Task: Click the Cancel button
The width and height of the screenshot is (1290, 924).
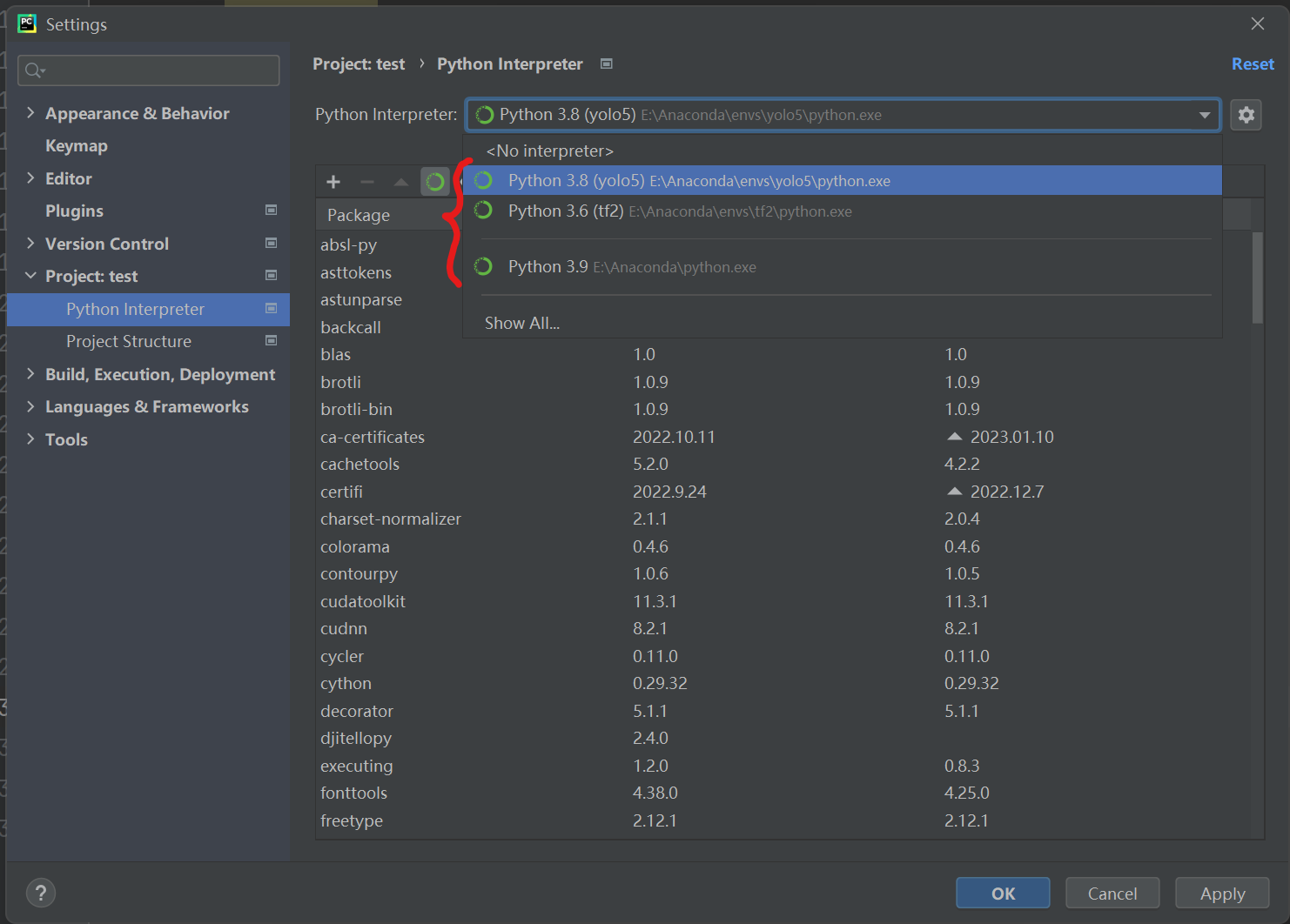Action: coord(1112,893)
